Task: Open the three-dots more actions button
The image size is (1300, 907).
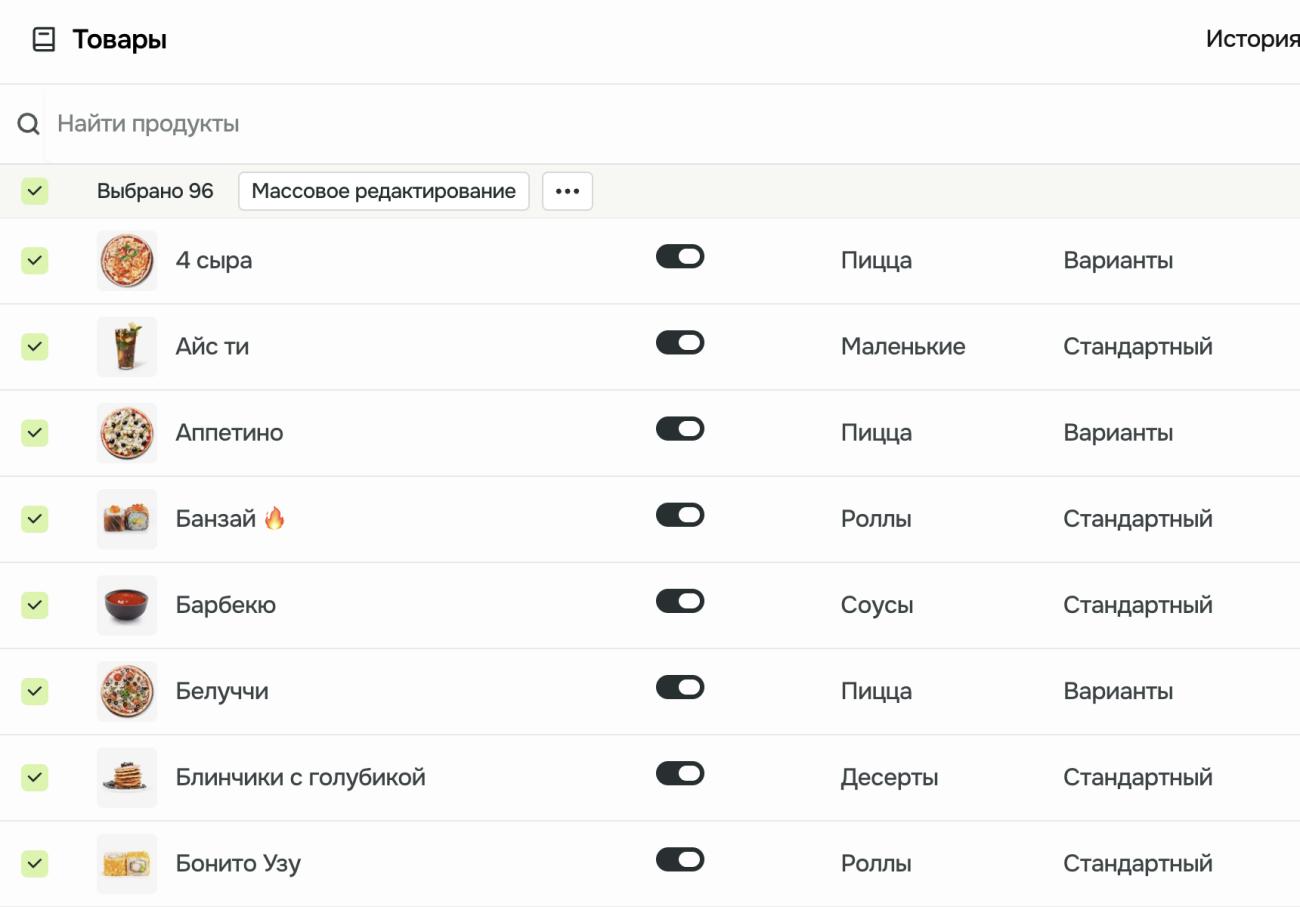Action: 567,191
